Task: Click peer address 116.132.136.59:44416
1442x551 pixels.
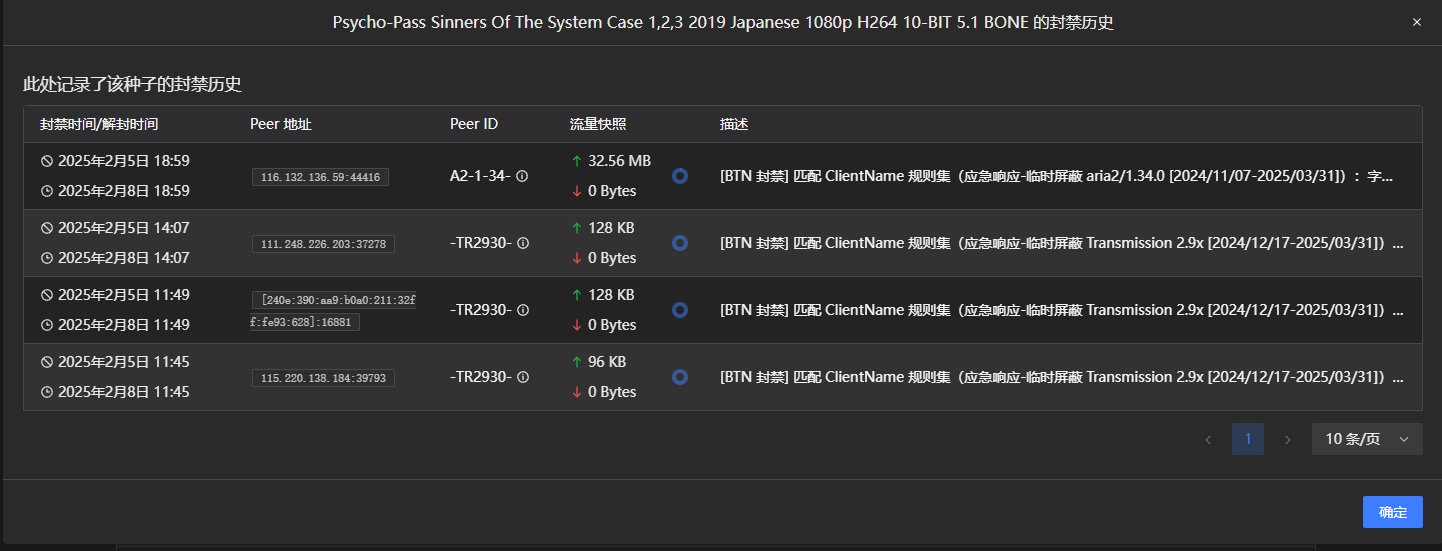Action: coord(320,177)
